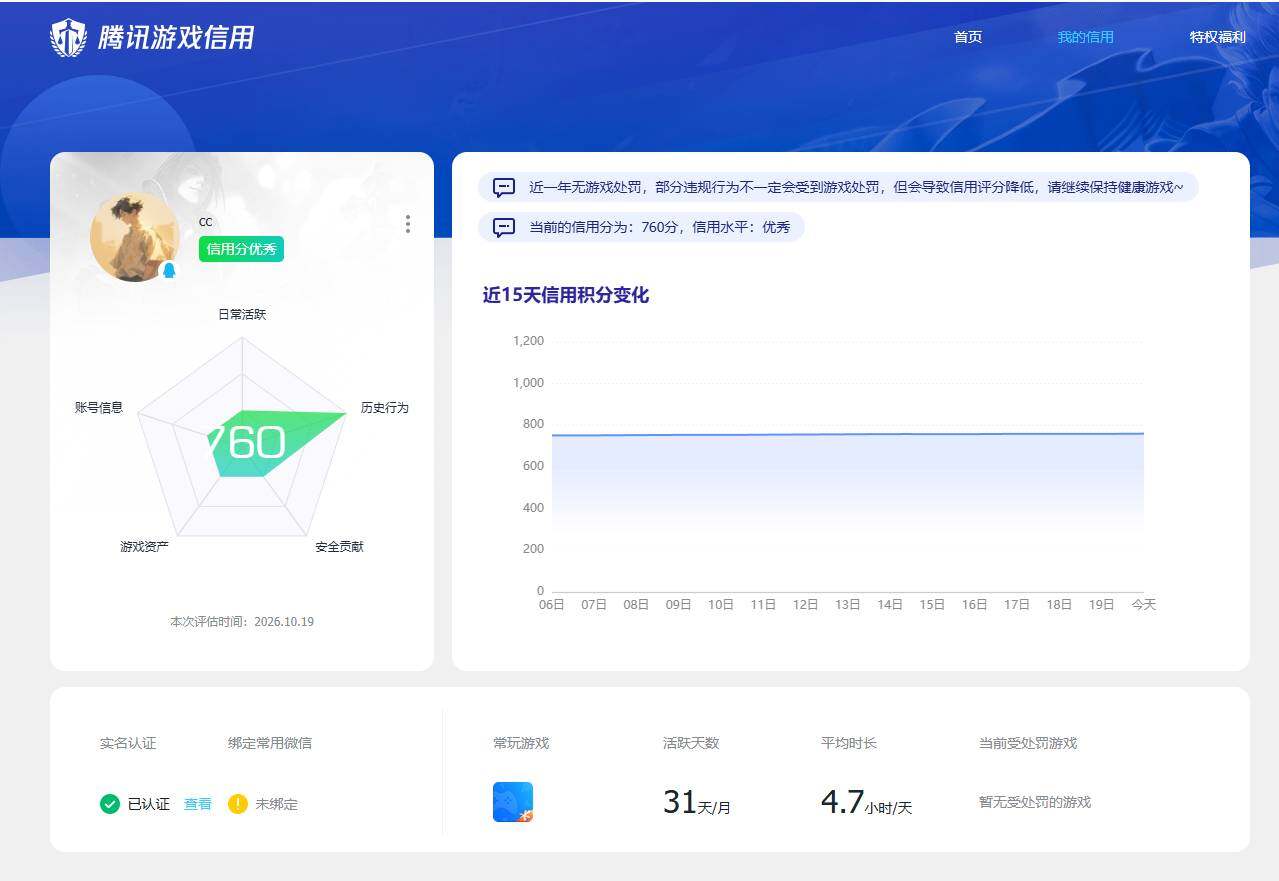Click the chat bubble icon beside penalty notice

pos(504,187)
